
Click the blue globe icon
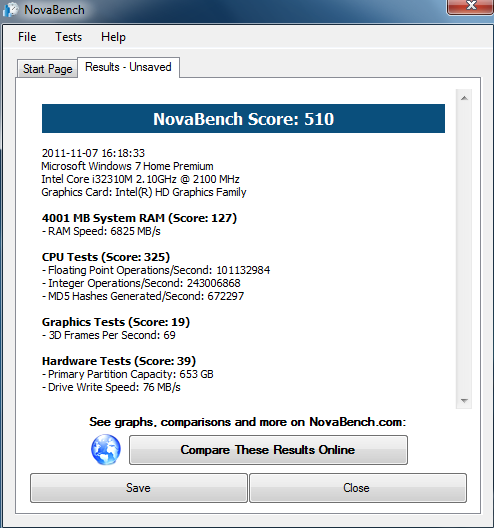[x=106, y=450]
